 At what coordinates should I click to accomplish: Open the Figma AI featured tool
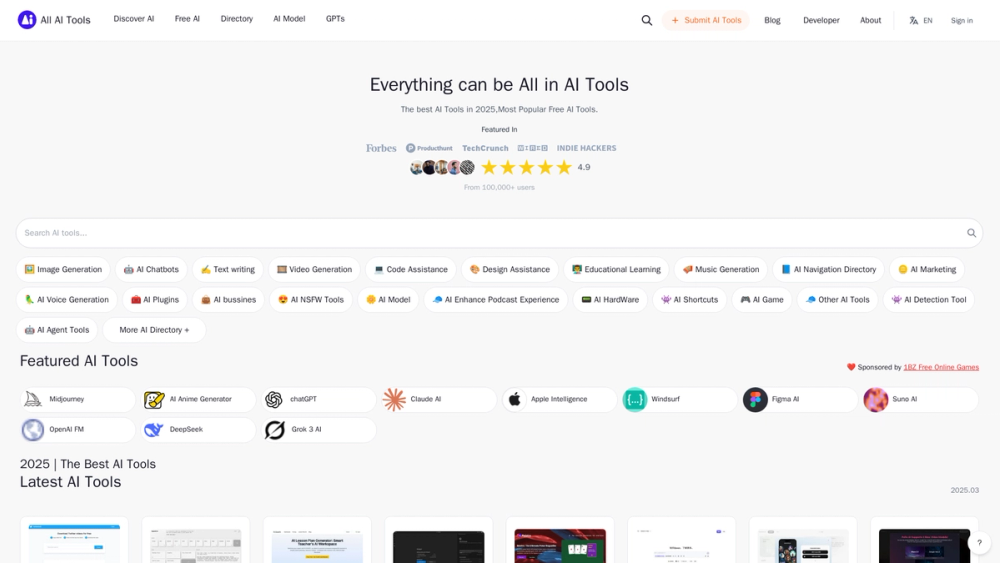[x=800, y=400]
